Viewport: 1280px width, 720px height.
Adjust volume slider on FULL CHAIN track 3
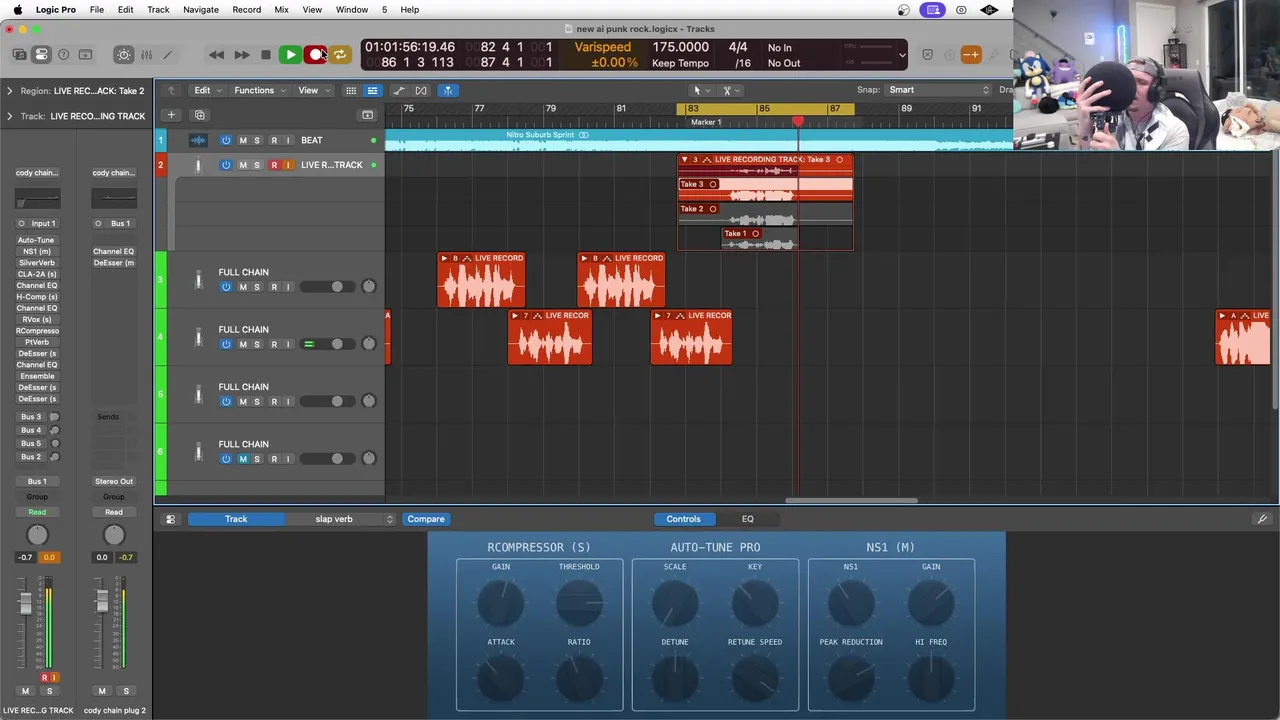[x=326, y=287]
